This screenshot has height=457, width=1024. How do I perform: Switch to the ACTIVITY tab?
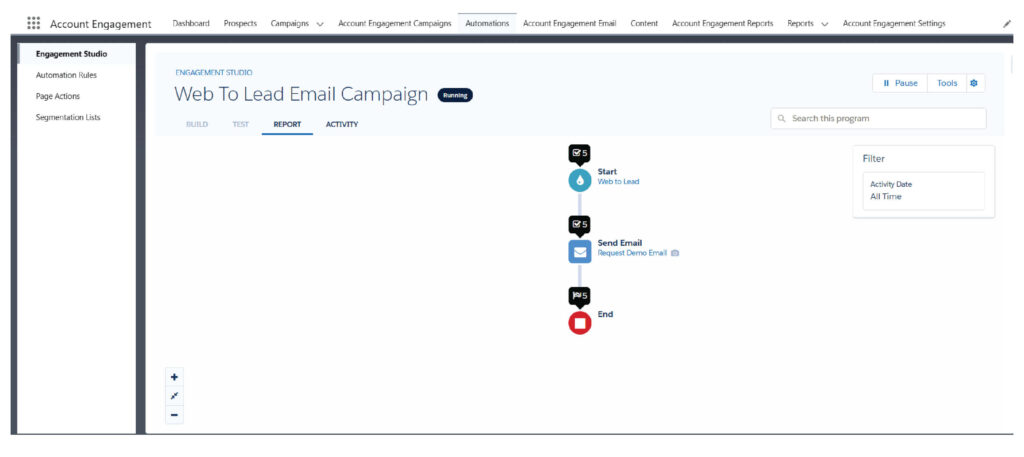342,124
